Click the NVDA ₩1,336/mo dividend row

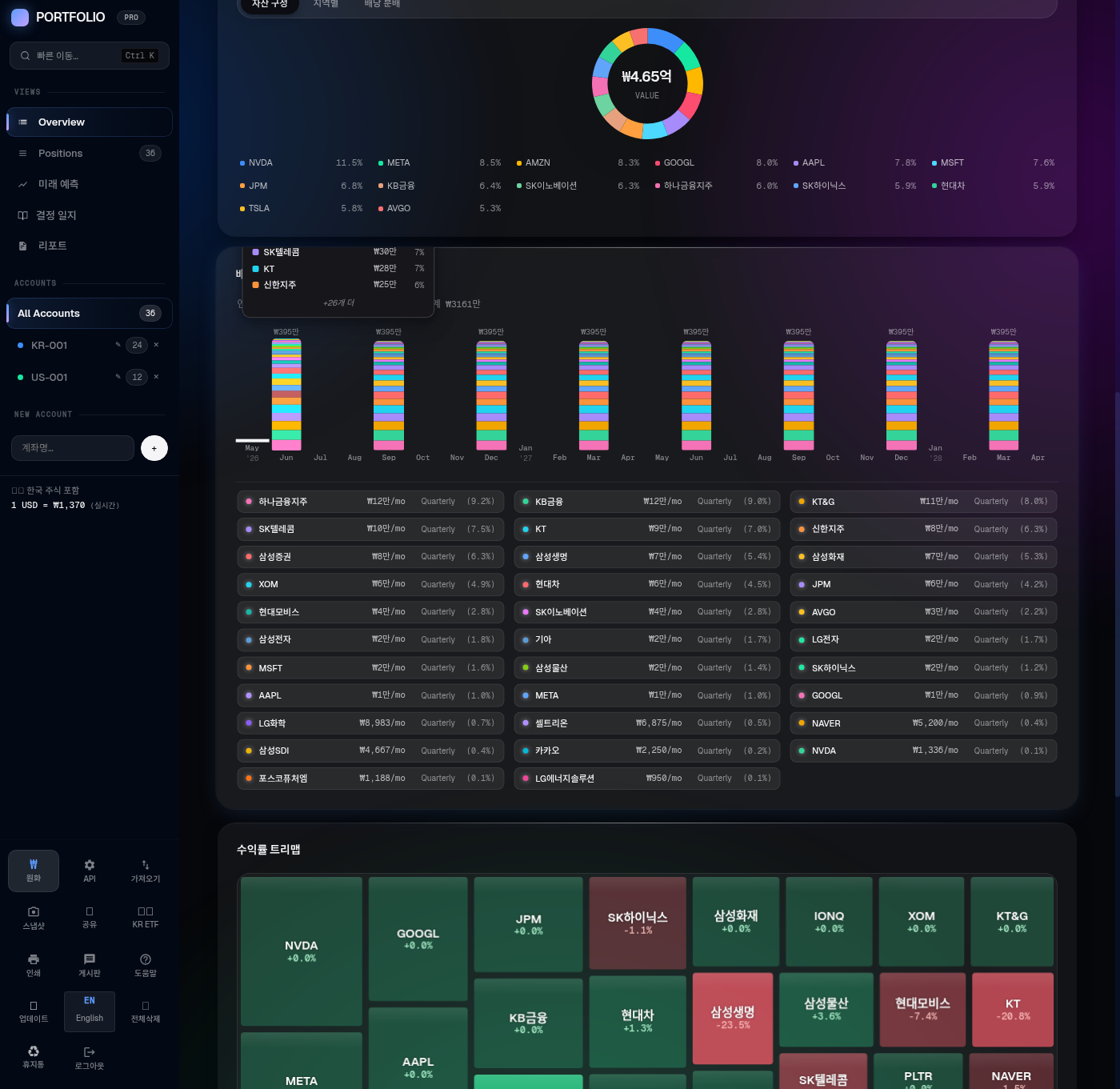pyautogui.click(x=923, y=751)
